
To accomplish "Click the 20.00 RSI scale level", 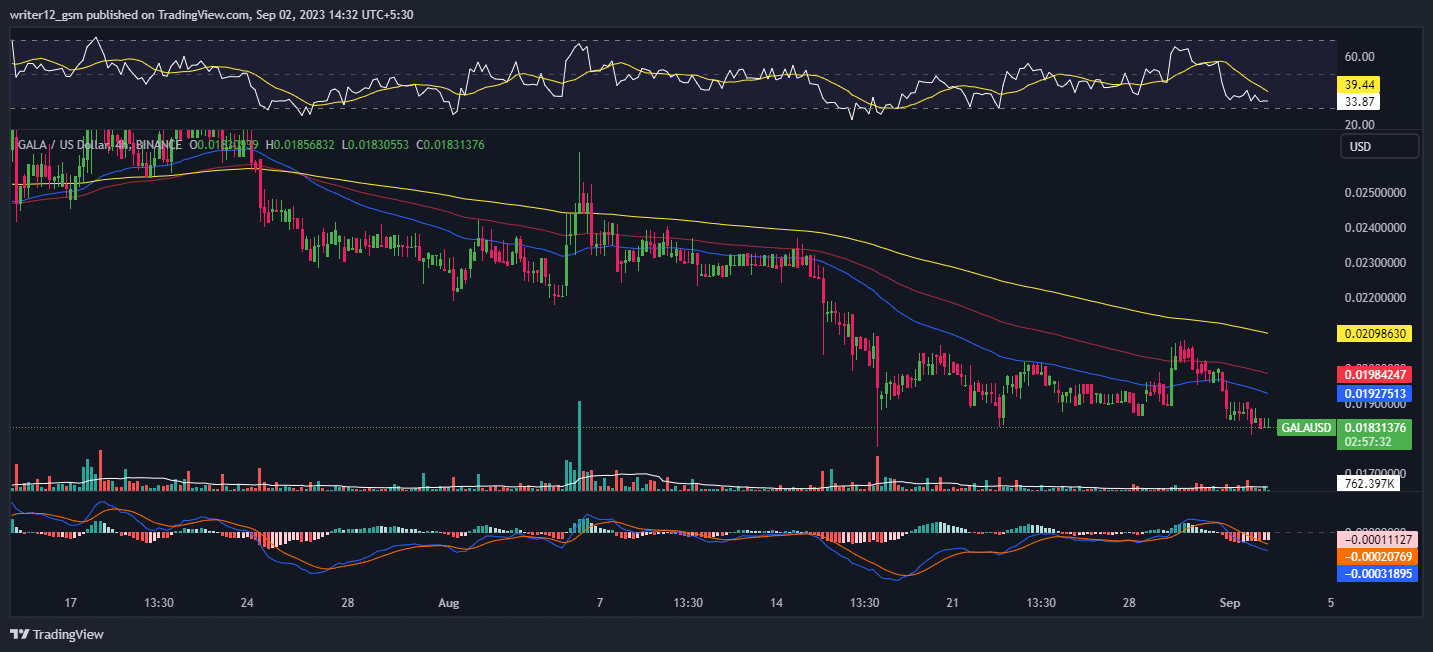I will [1359, 125].
